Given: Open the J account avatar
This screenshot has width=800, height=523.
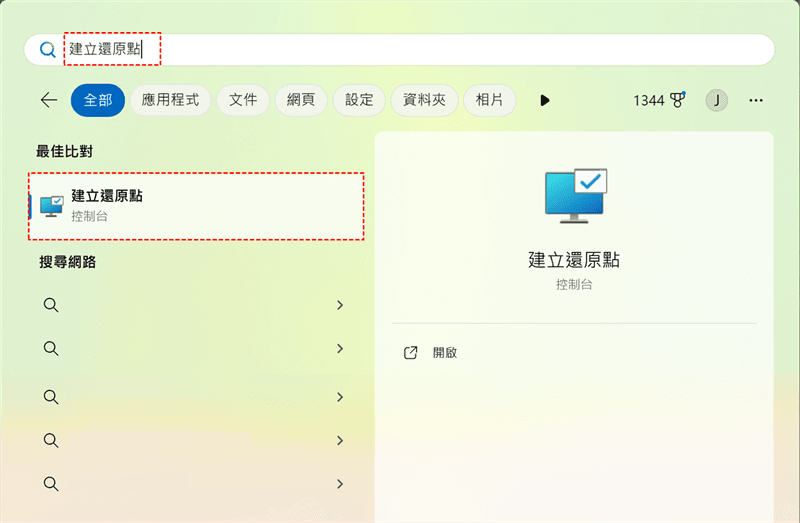Looking at the screenshot, I should pos(716,101).
